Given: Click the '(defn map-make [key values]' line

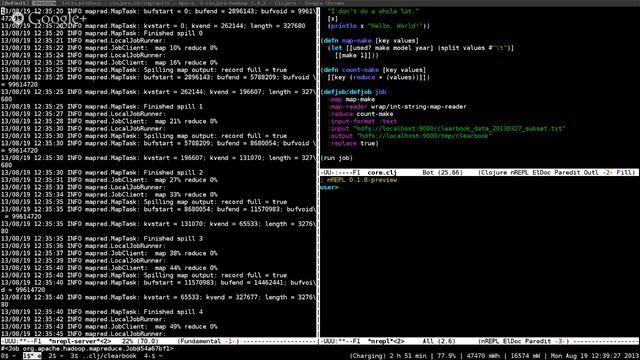Looking at the screenshot, I should tap(369, 40).
